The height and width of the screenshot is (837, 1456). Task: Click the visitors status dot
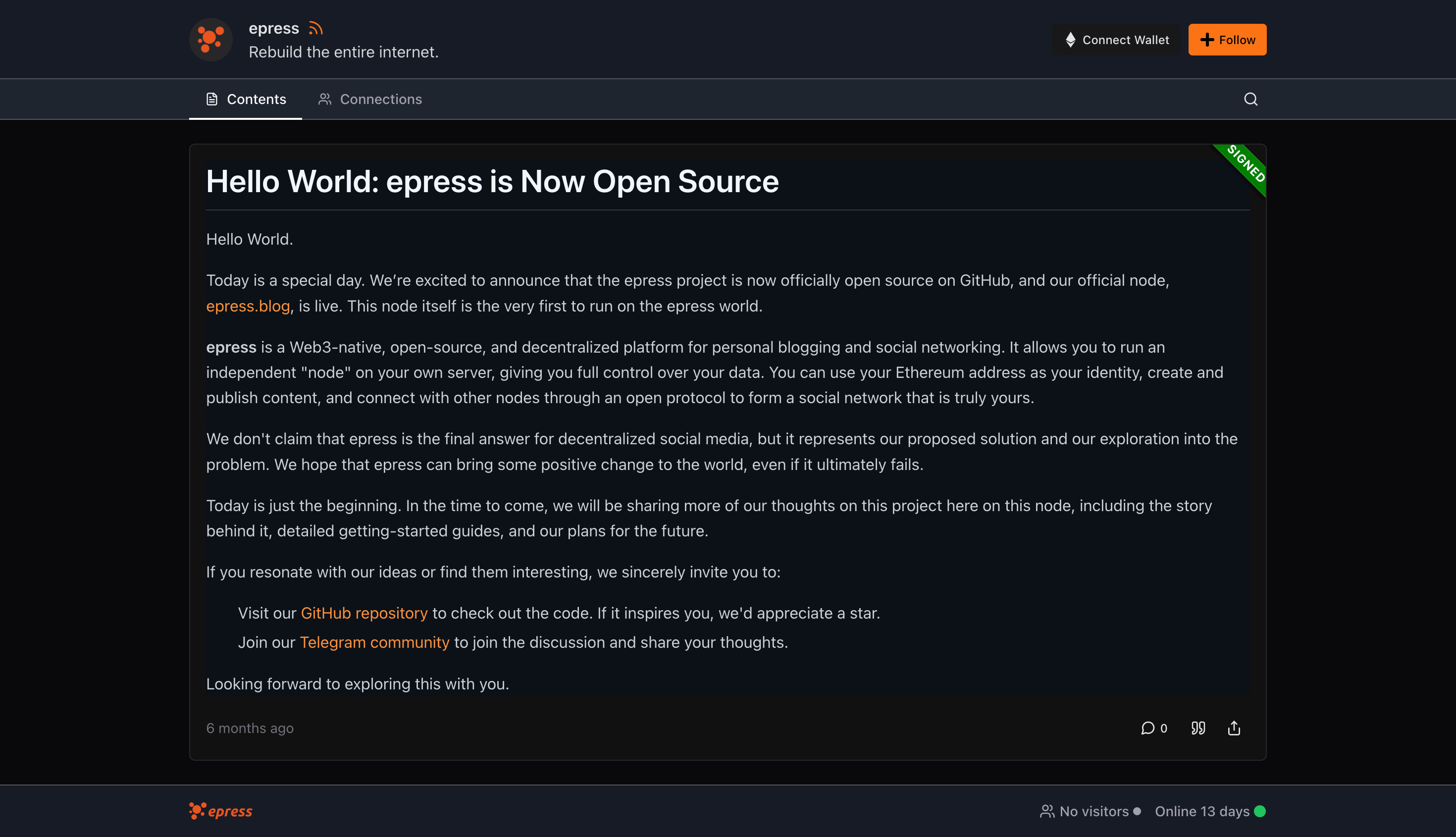(x=1137, y=811)
